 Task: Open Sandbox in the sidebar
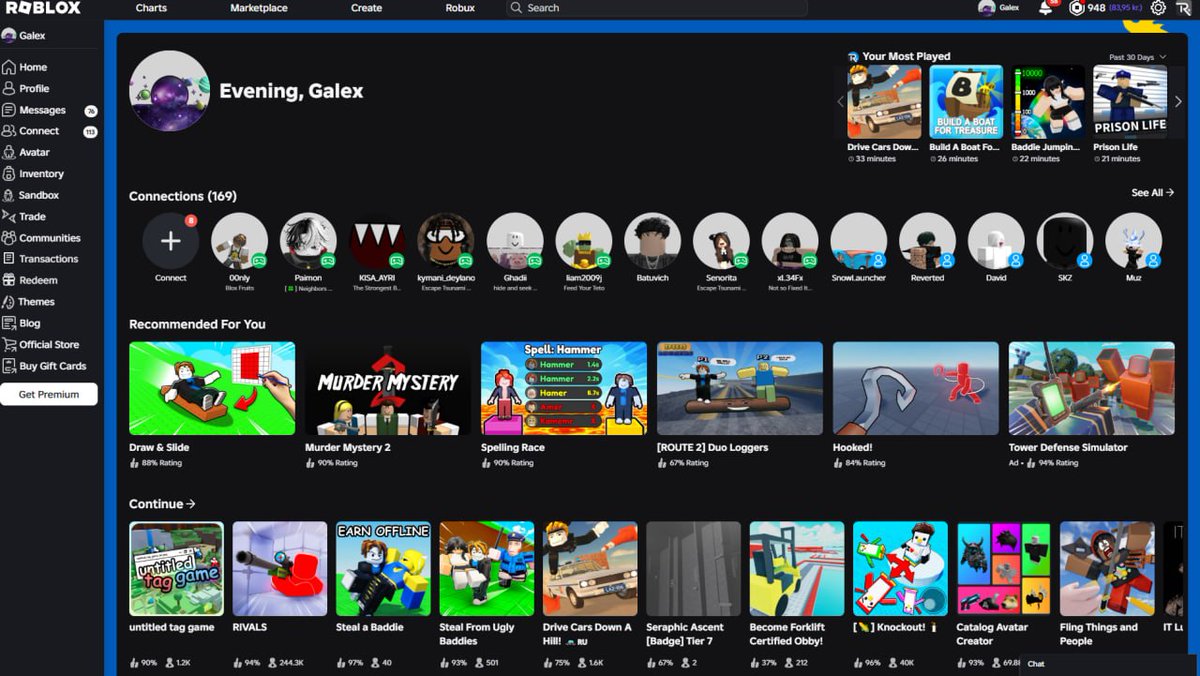(31, 195)
